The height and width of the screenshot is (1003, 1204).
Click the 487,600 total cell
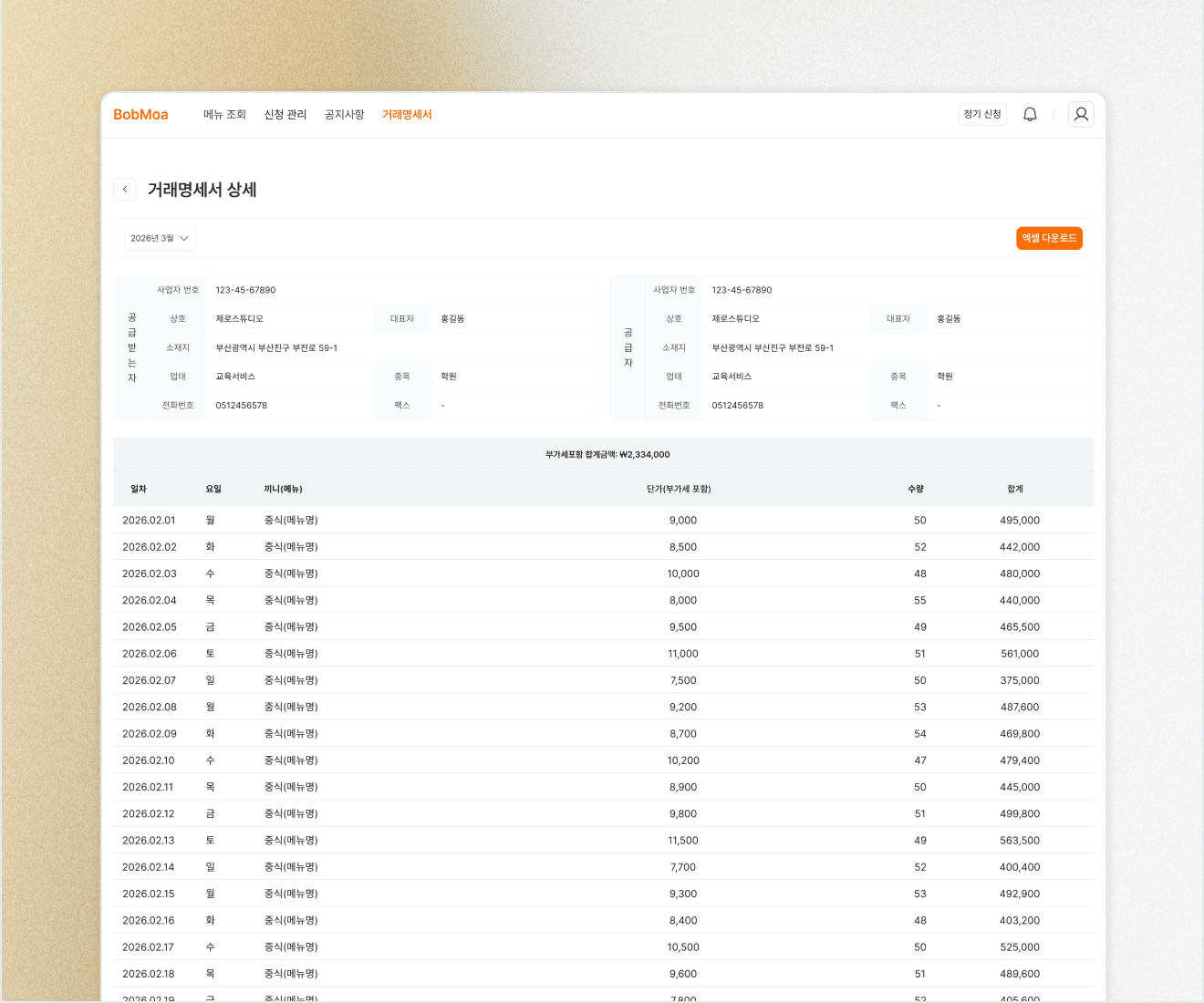[1020, 707]
